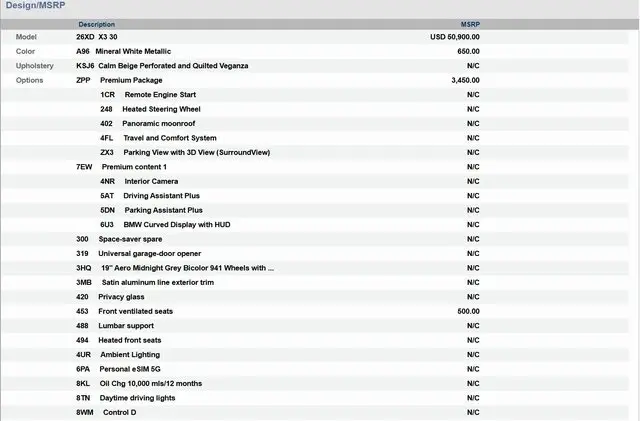The image size is (640, 421).
Task: Click the MSRP column header
Action: (470, 24)
